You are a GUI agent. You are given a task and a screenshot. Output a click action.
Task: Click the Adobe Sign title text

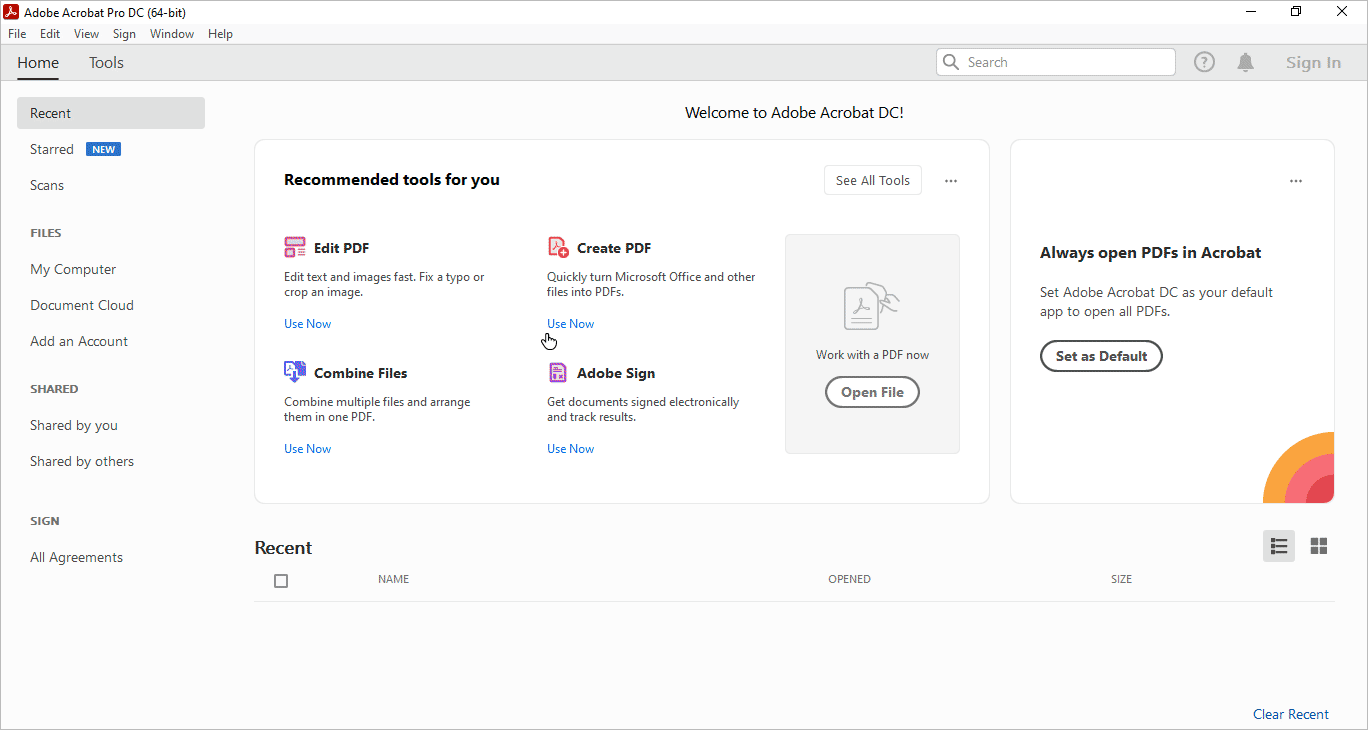(x=616, y=373)
